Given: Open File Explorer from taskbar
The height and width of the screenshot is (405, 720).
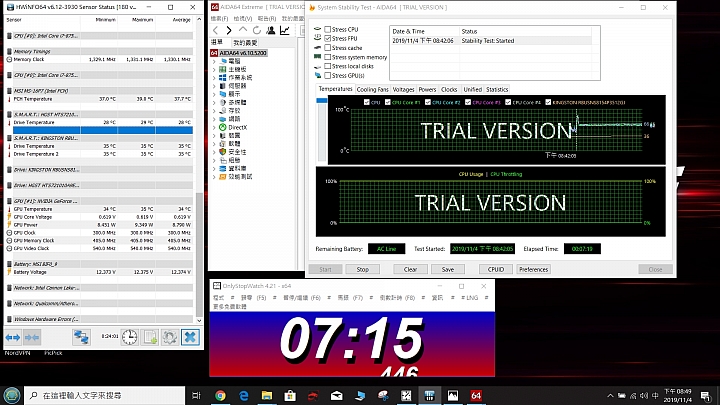Looking at the screenshot, I should pos(267,395).
